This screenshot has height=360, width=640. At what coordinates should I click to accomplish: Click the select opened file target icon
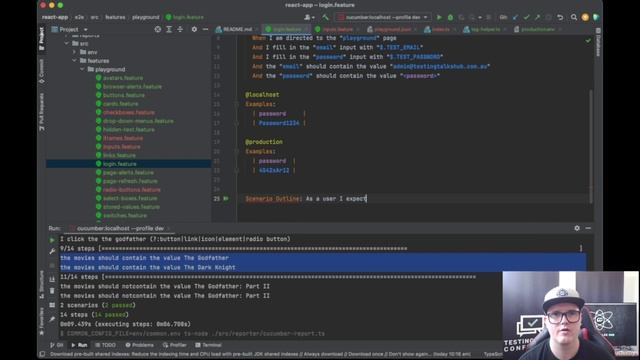click(x=158, y=29)
